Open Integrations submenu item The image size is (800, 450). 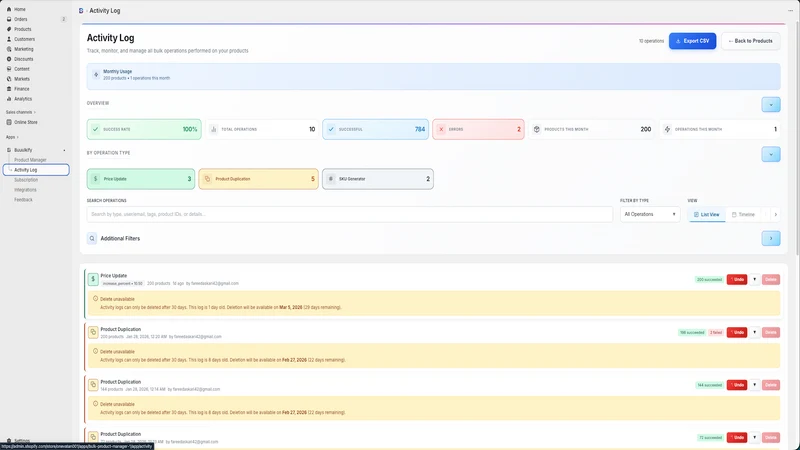pyautogui.click(x=25, y=190)
